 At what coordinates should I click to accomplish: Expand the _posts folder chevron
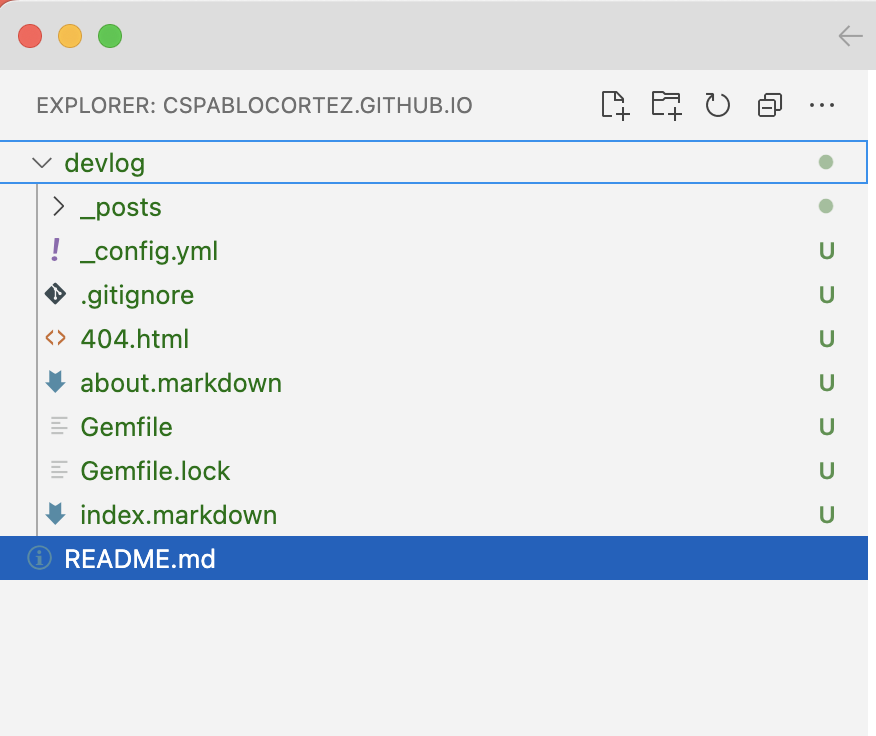coord(58,206)
